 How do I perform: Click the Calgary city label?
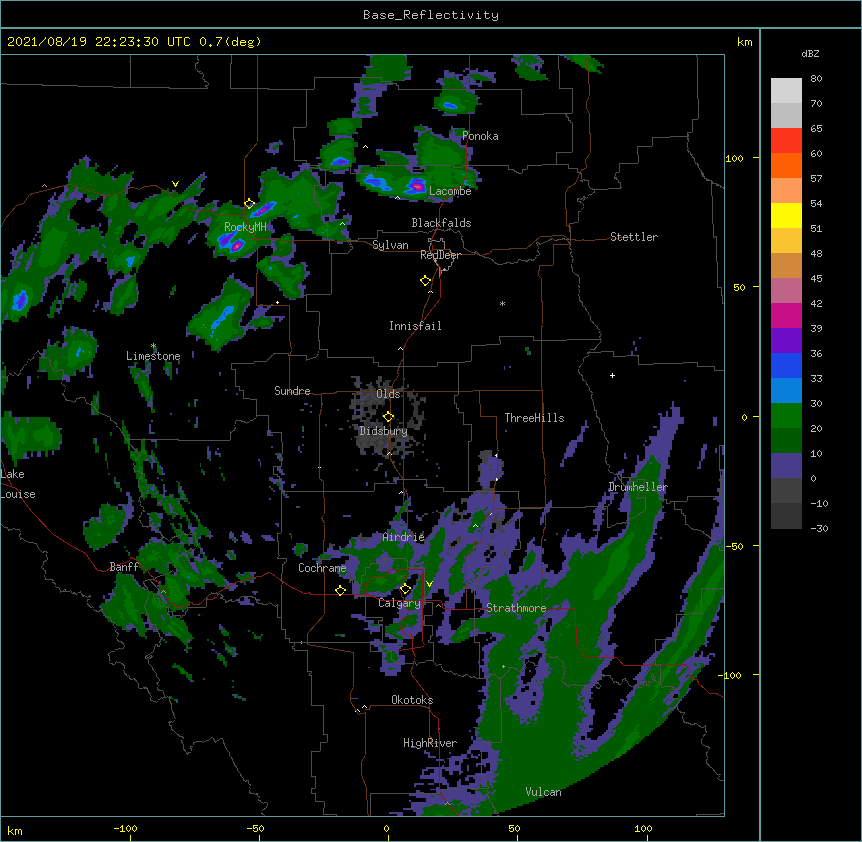tap(399, 603)
